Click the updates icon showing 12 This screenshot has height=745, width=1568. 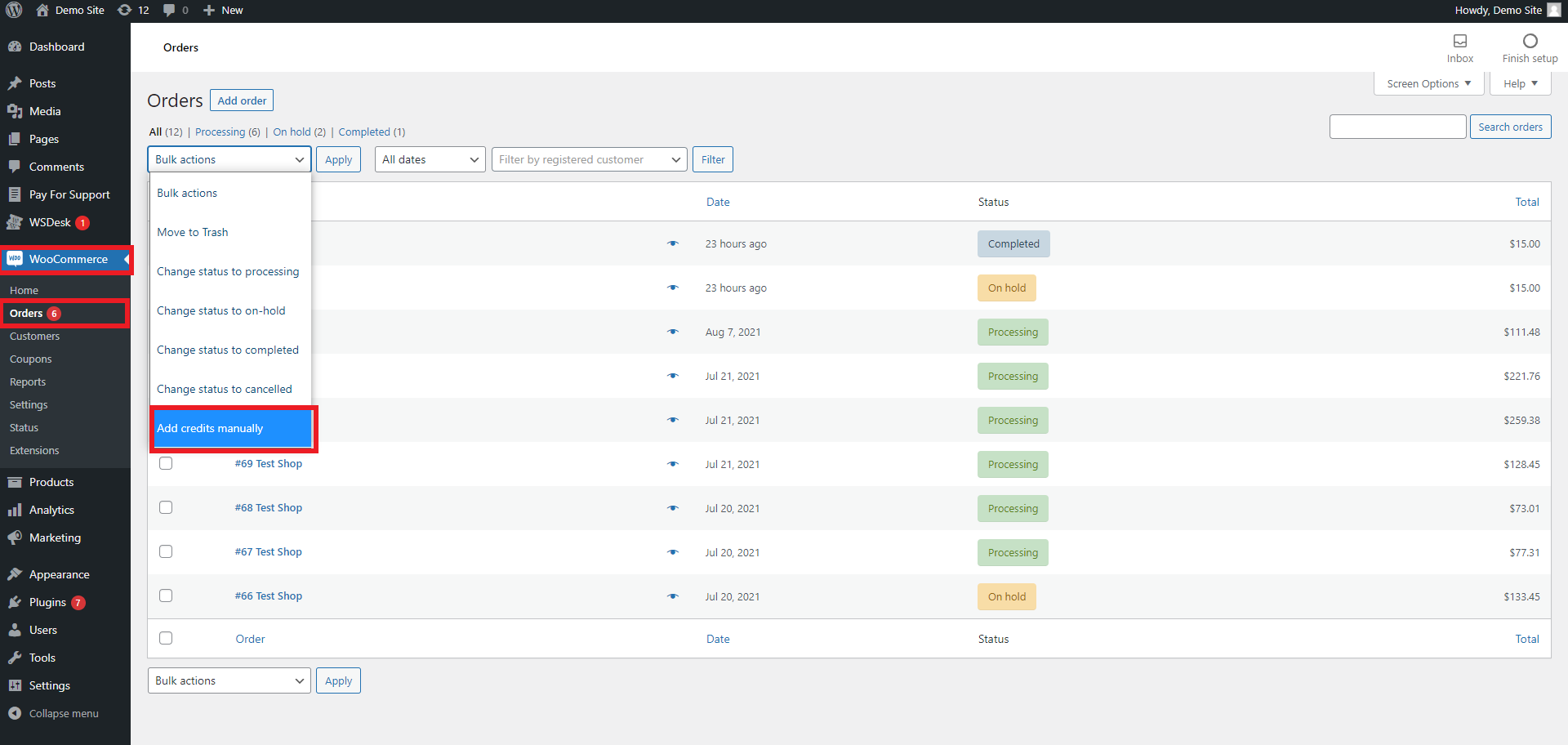click(124, 11)
